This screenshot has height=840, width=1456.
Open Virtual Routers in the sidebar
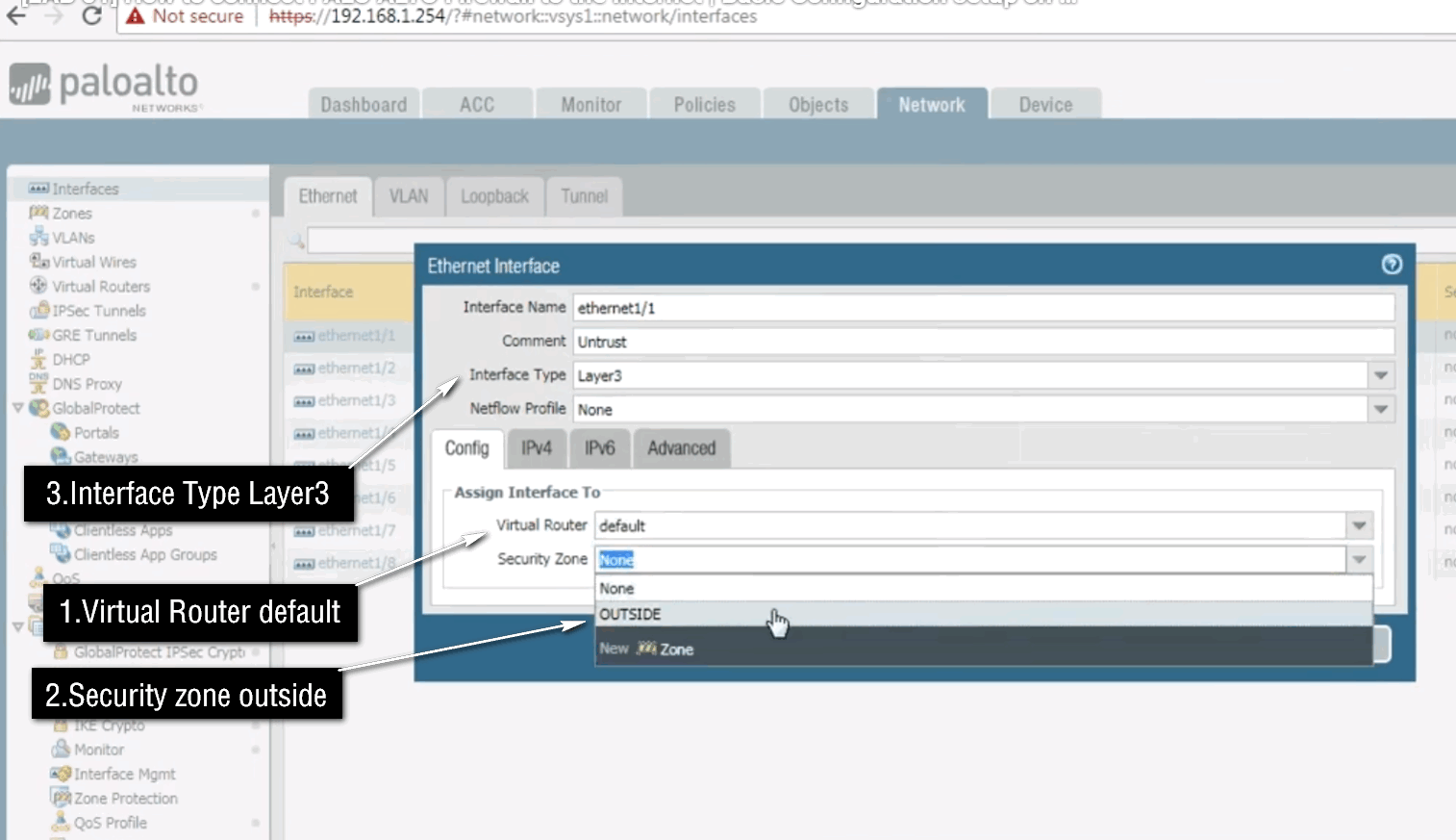[101, 287]
